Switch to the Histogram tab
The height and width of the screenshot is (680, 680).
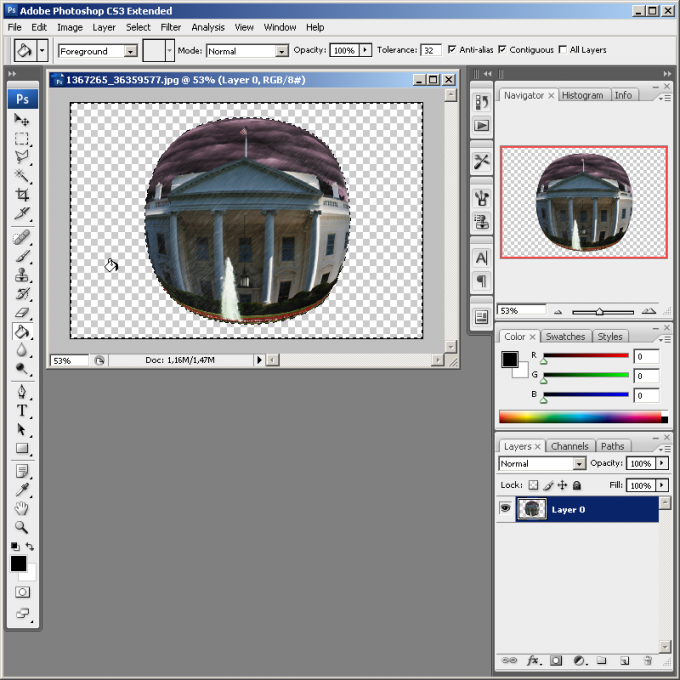pos(582,95)
